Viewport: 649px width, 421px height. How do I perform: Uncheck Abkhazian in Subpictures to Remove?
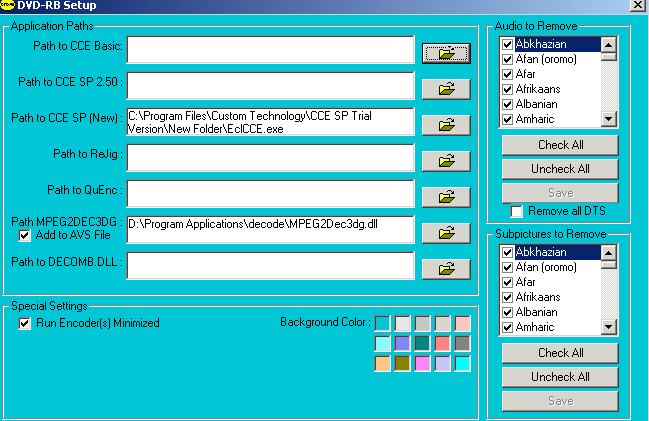click(507, 252)
